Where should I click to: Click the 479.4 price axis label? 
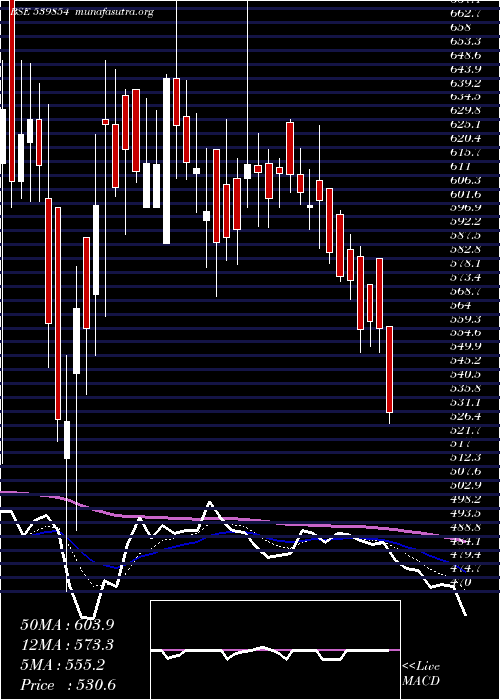(x=466, y=555)
